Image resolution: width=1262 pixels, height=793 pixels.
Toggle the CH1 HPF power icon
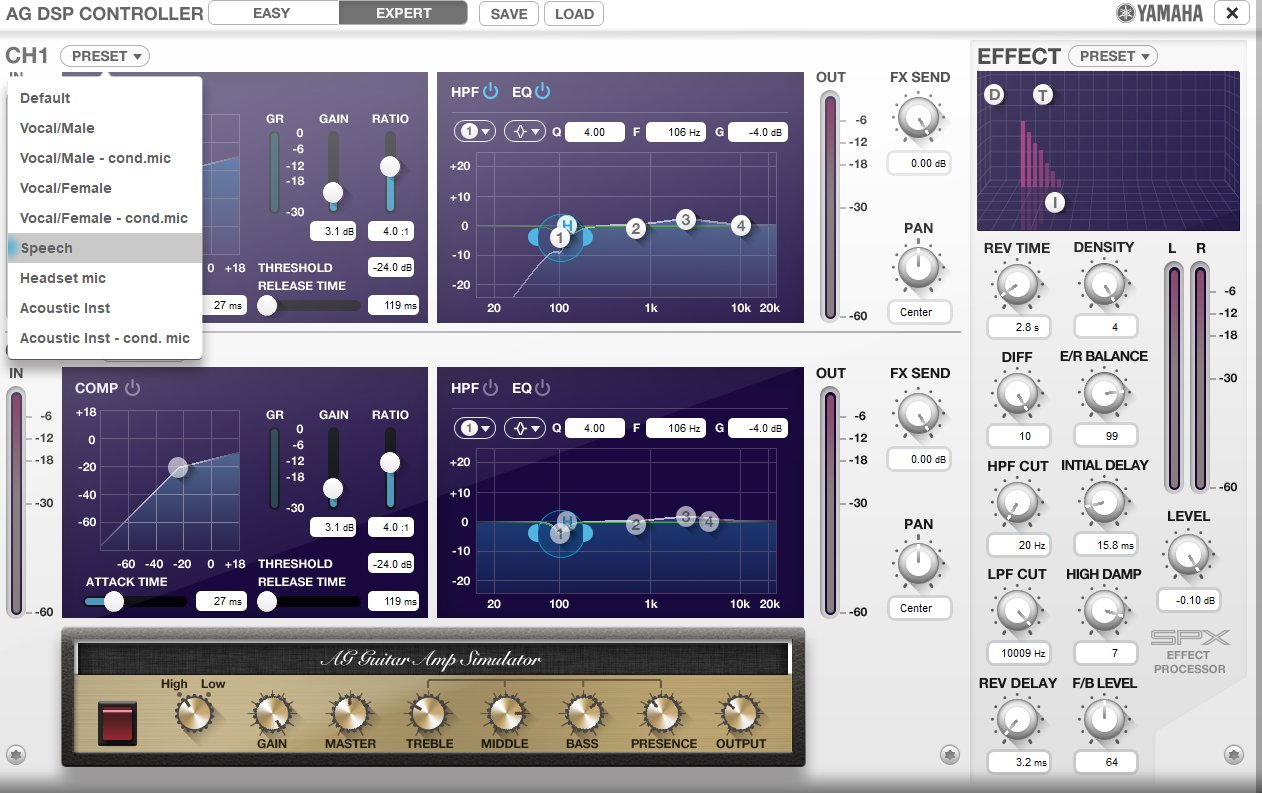tap(490, 92)
